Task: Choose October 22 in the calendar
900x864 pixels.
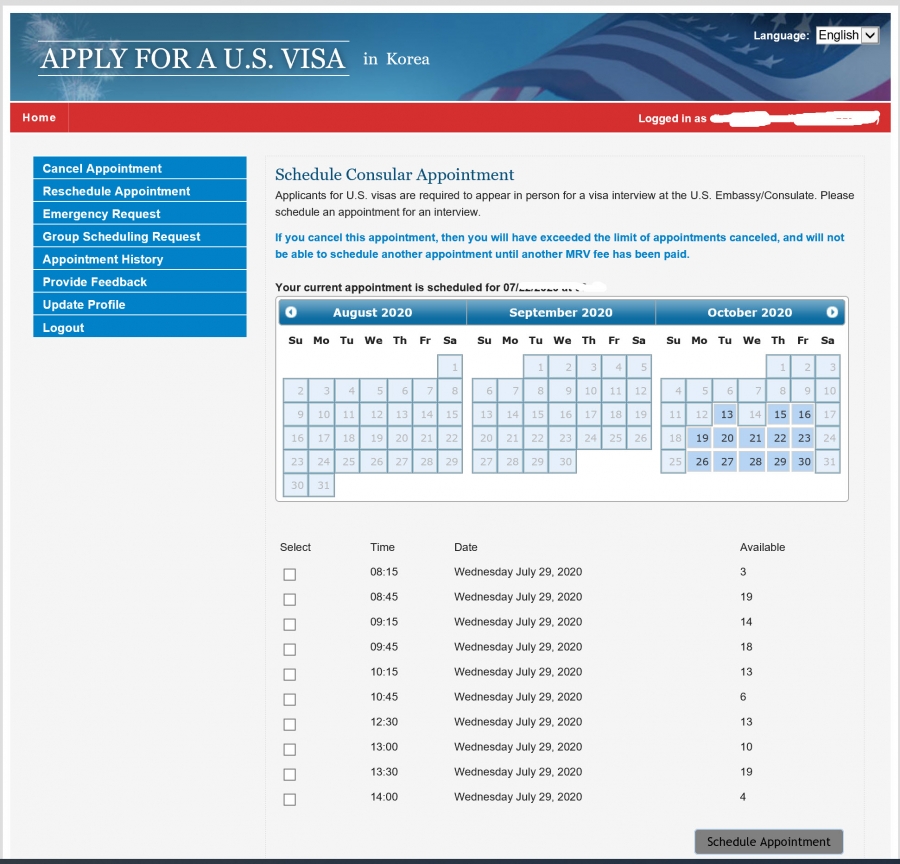Action: point(779,438)
